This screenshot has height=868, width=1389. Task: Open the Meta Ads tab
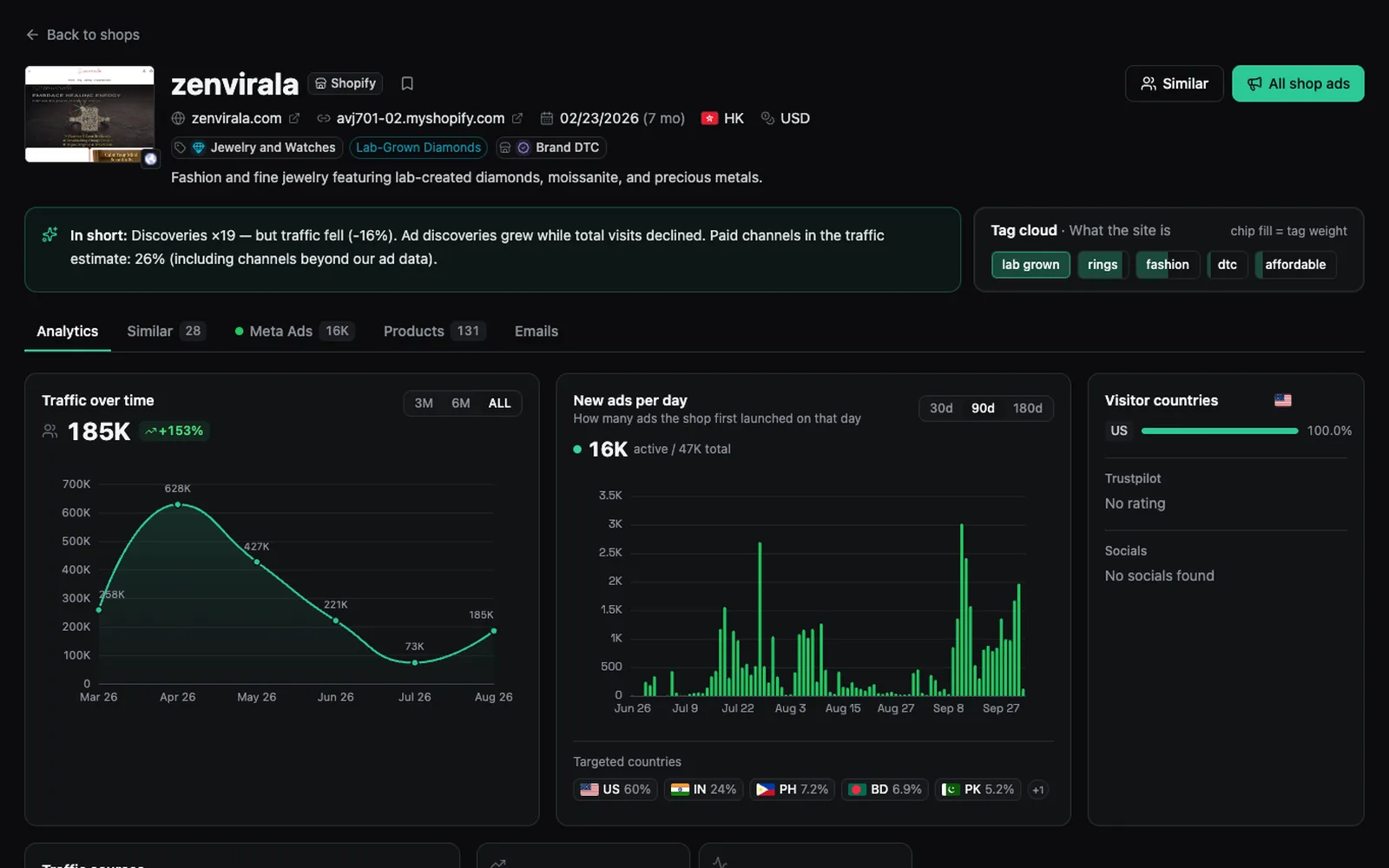[294, 332]
